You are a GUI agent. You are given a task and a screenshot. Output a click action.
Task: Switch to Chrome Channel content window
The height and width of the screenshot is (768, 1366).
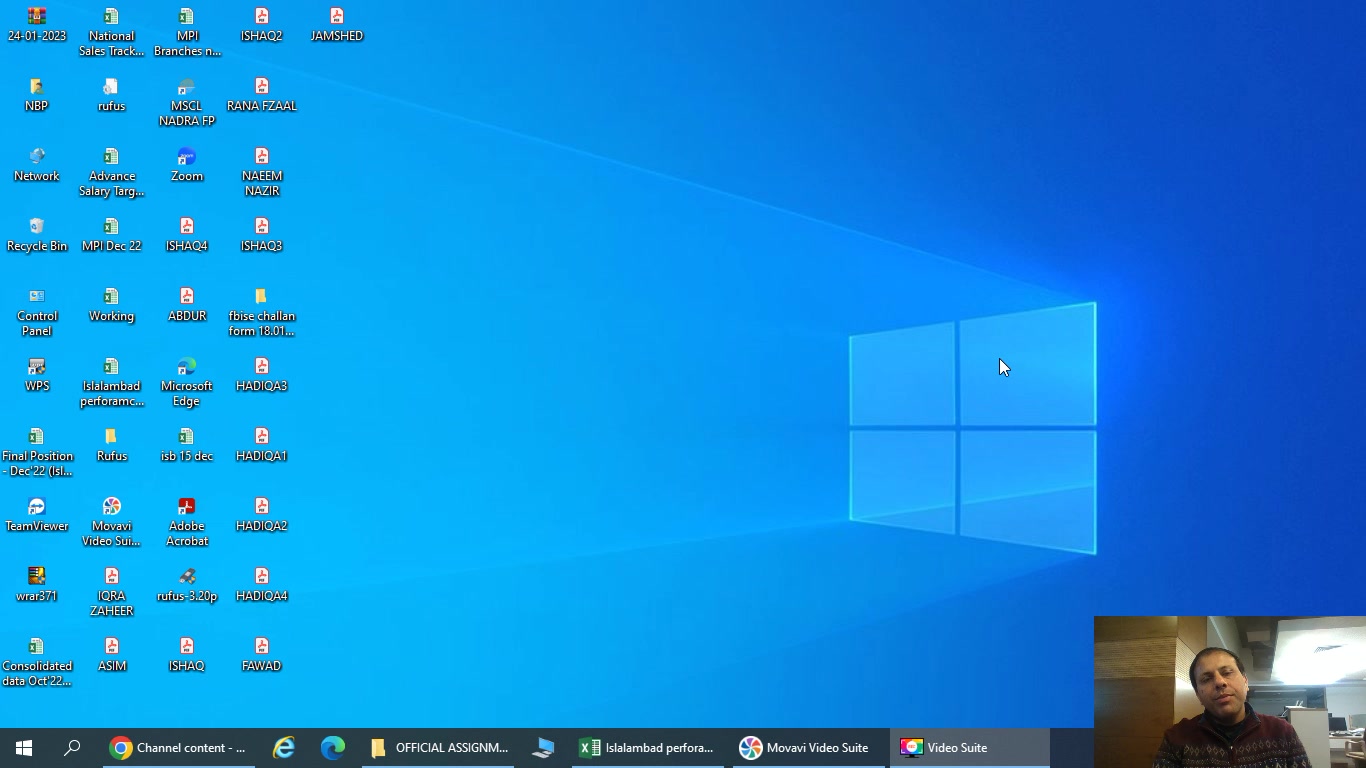pyautogui.click(x=179, y=748)
